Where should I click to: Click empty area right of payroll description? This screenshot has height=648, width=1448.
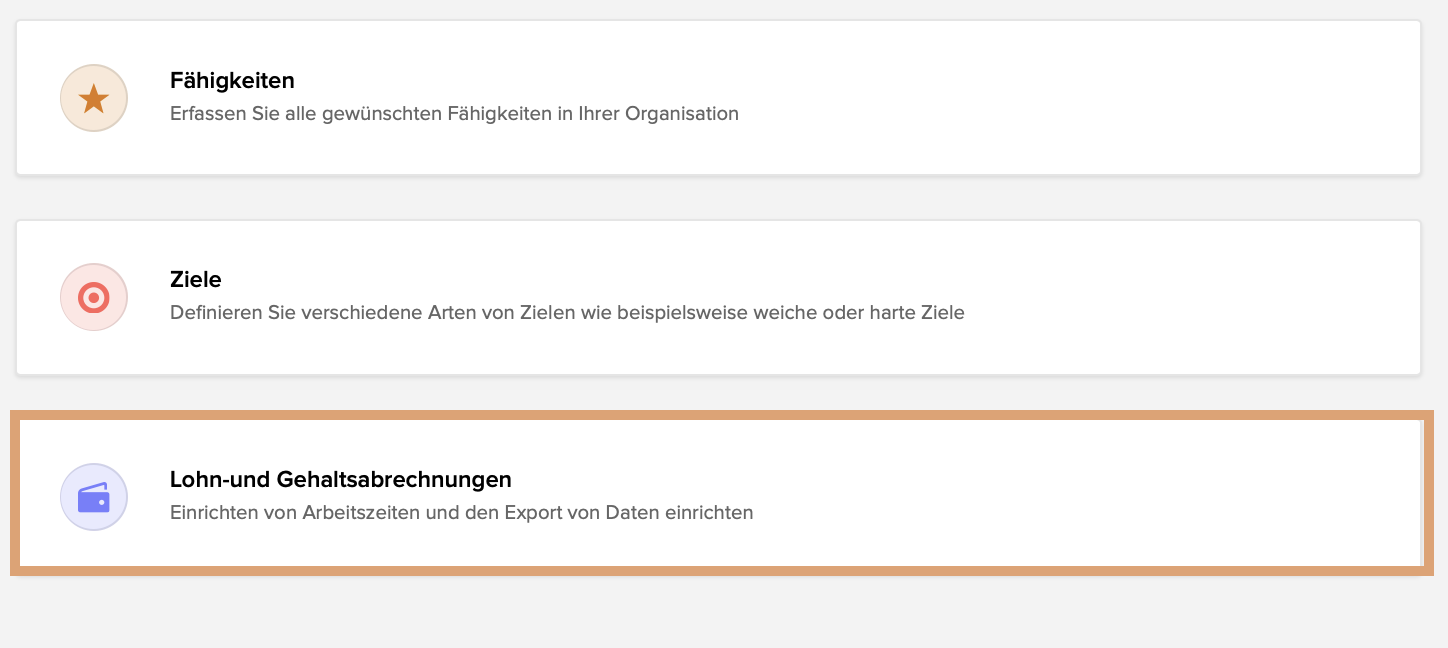pos(1080,512)
